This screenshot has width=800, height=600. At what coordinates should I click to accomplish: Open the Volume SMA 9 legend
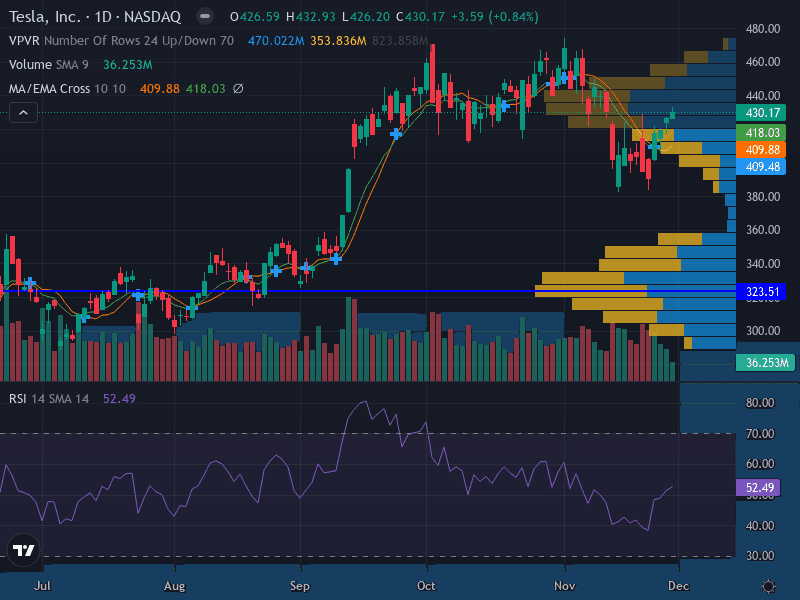(49, 65)
